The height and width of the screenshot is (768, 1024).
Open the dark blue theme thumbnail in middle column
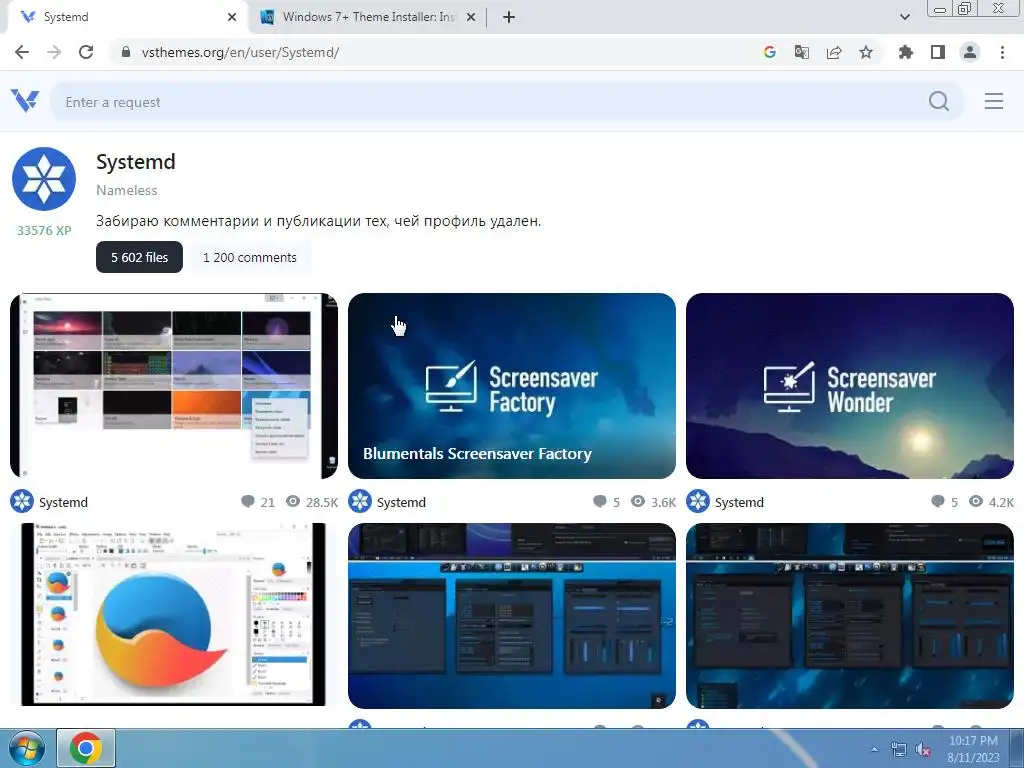coord(512,615)
